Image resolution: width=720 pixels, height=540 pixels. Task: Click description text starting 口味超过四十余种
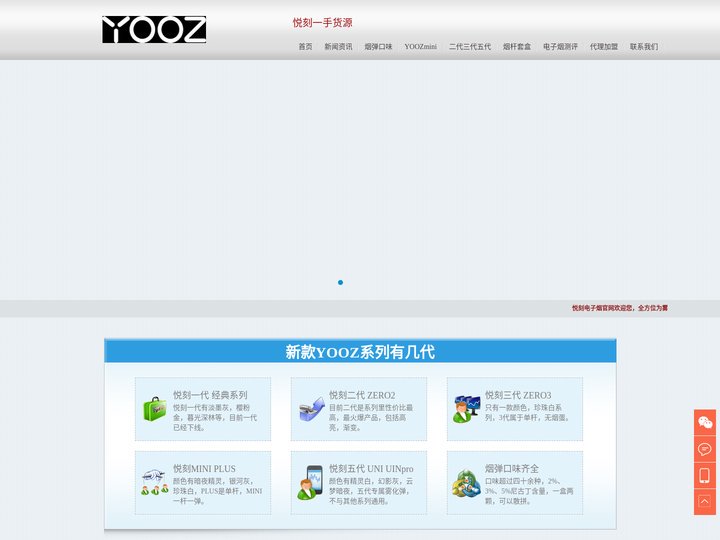(x=529, y=491)
